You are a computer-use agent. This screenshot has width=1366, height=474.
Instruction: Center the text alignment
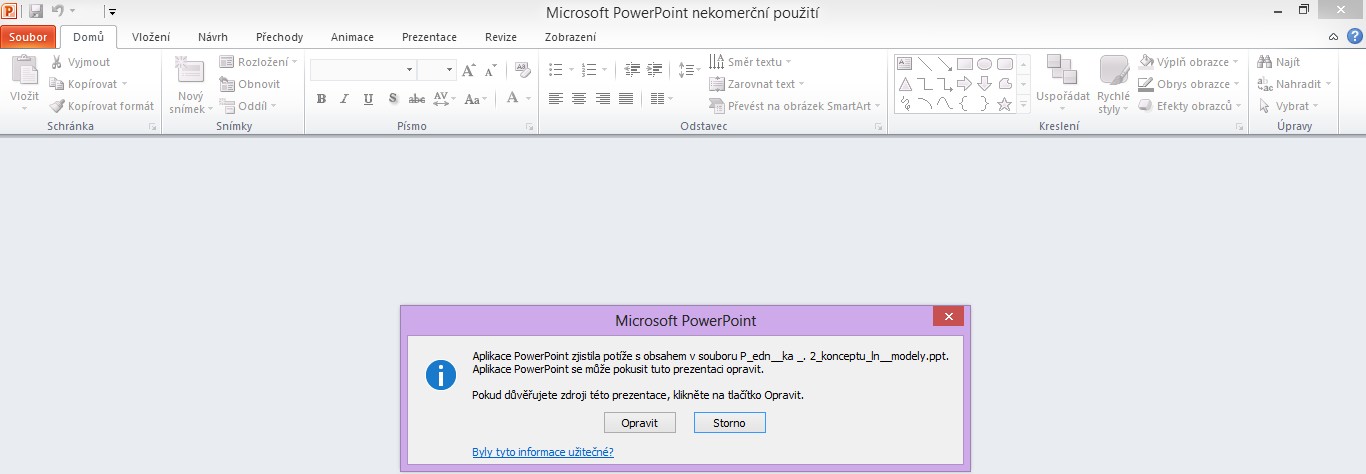point(579,98)
